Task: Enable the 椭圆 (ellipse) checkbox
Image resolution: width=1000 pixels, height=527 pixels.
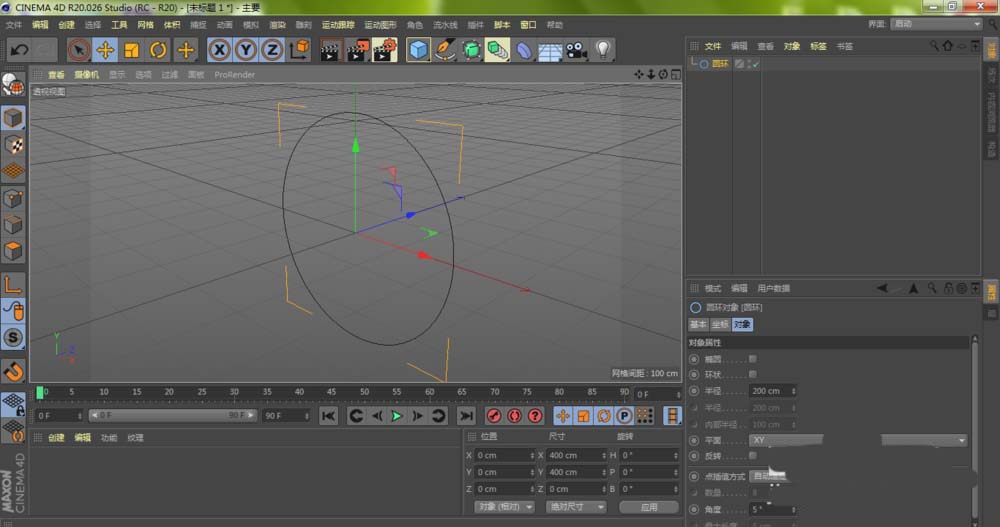Action: (753, 358)
